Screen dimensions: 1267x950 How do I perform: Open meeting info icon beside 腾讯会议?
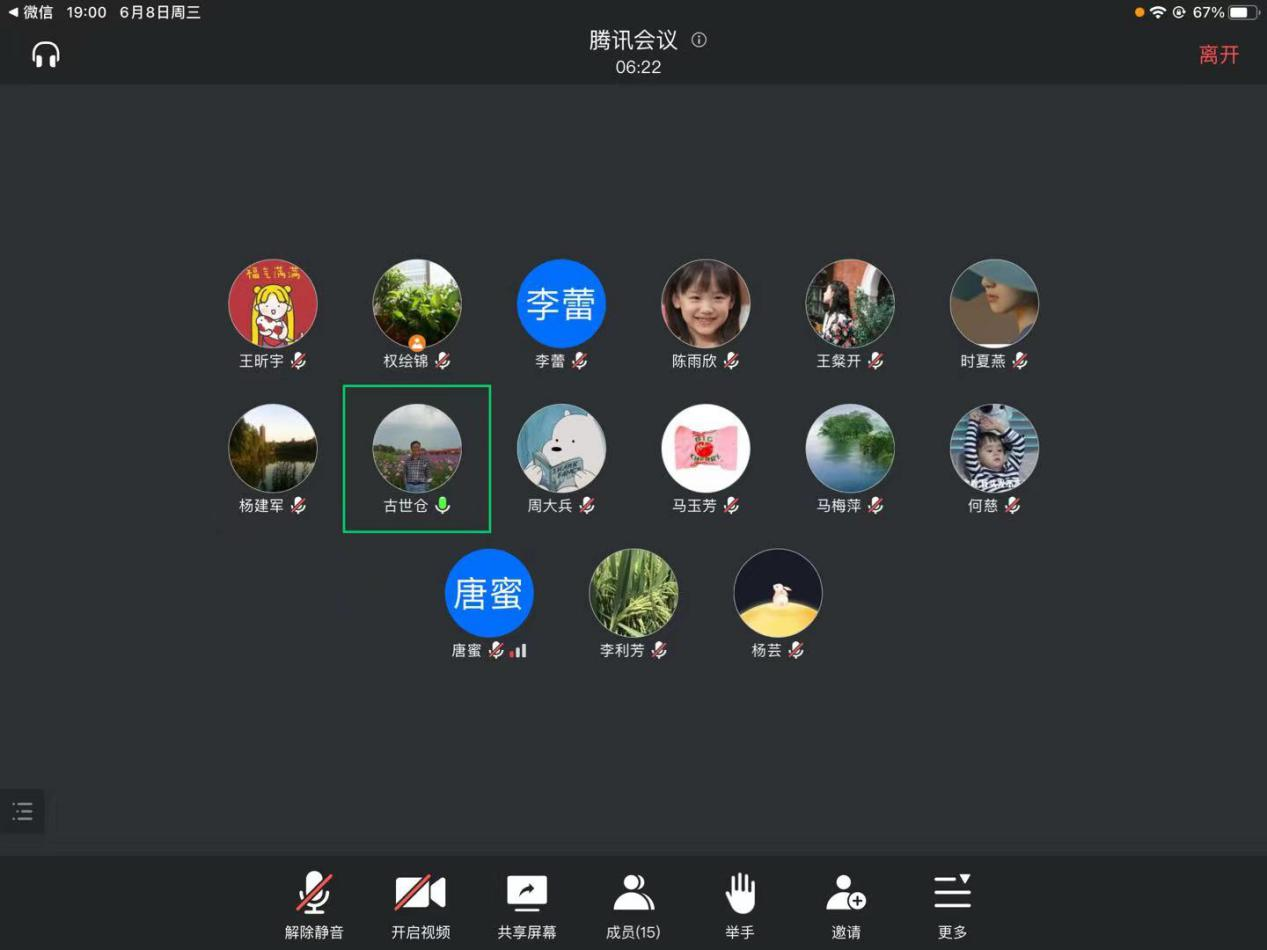[699, 40]
